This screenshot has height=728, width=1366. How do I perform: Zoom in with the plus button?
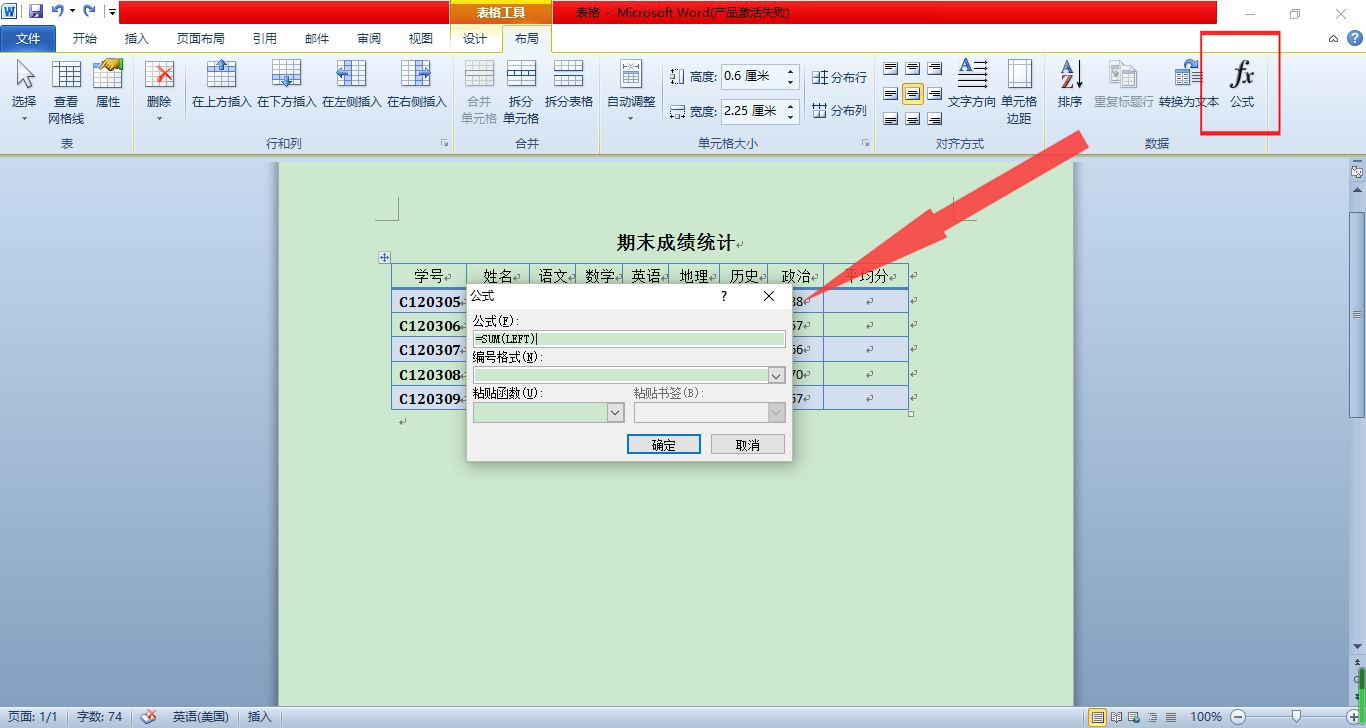[1353, 717]
